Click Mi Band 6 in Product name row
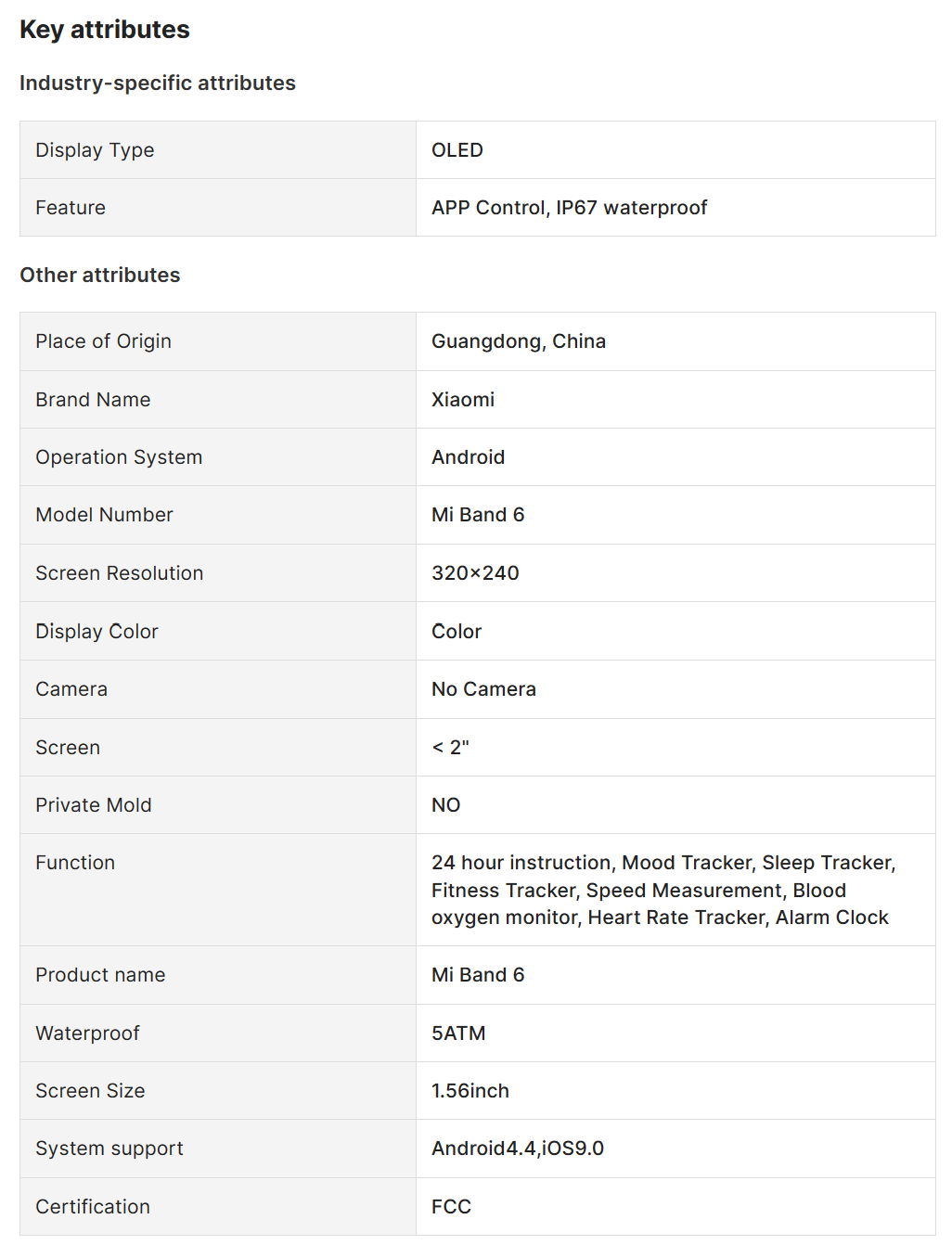Image resolution: width=952 pixels, height=1245 pixels. click(x=478, y=975)
